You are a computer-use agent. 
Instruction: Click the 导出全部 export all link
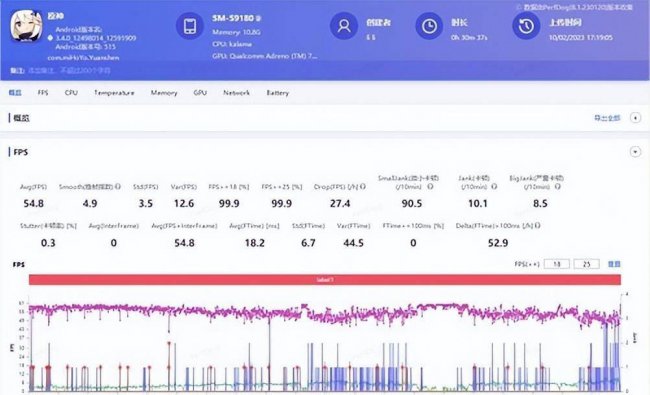click(607, 118)
